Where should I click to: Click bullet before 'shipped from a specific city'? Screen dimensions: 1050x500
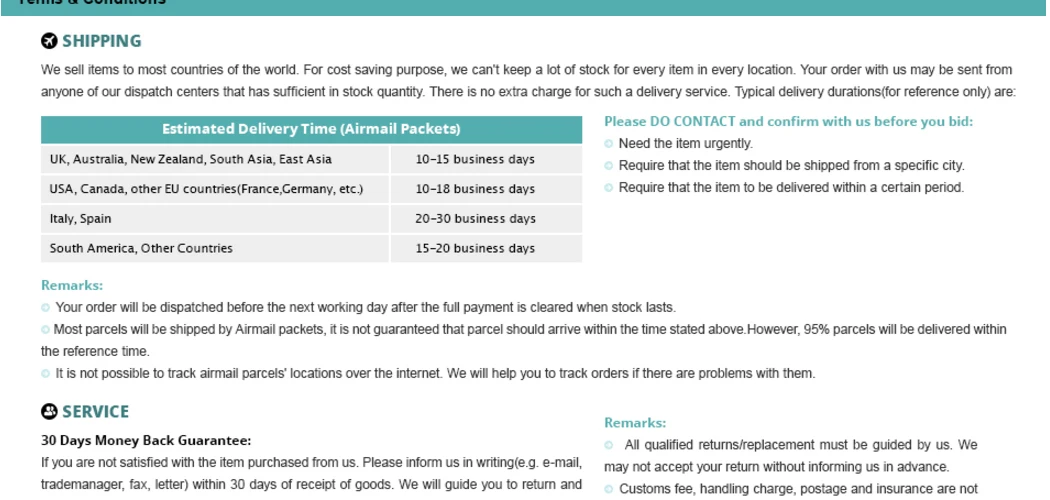click(x=609, y=165)
